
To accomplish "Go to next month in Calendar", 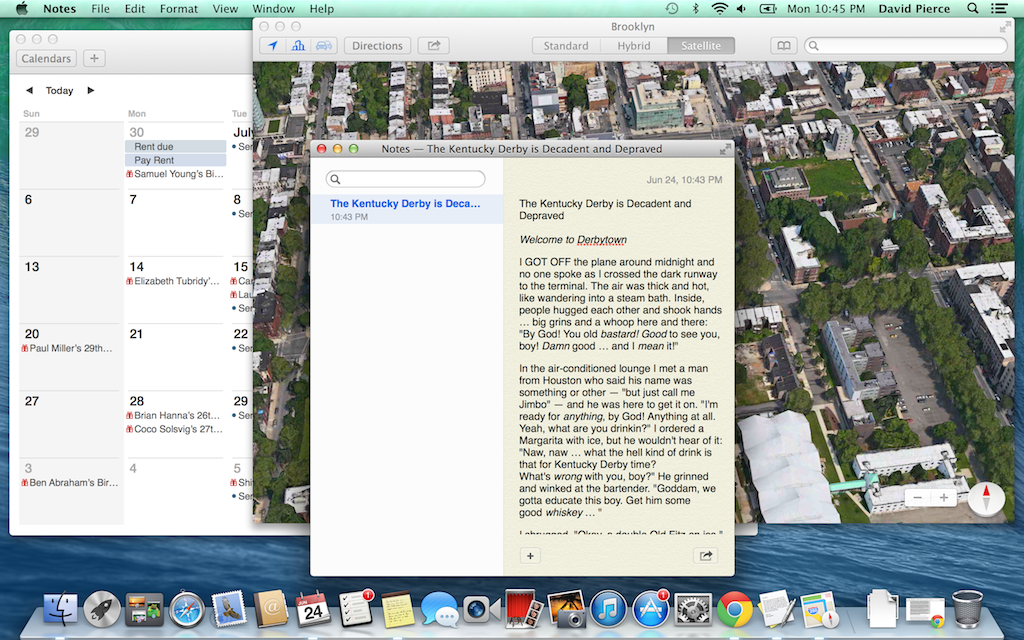I will point(91,90).
